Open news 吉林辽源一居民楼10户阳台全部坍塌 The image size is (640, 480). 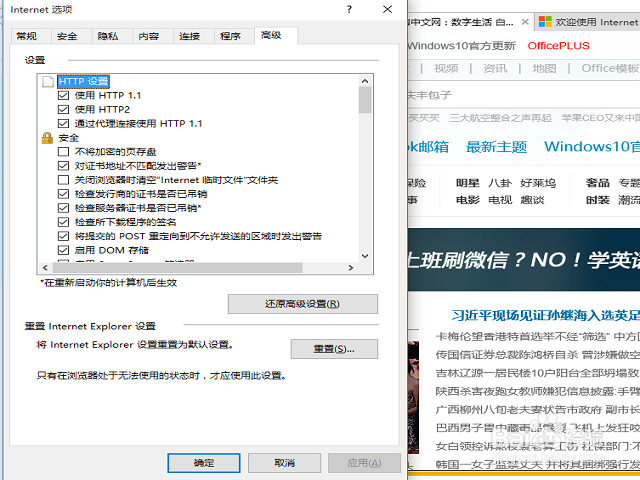537,373
